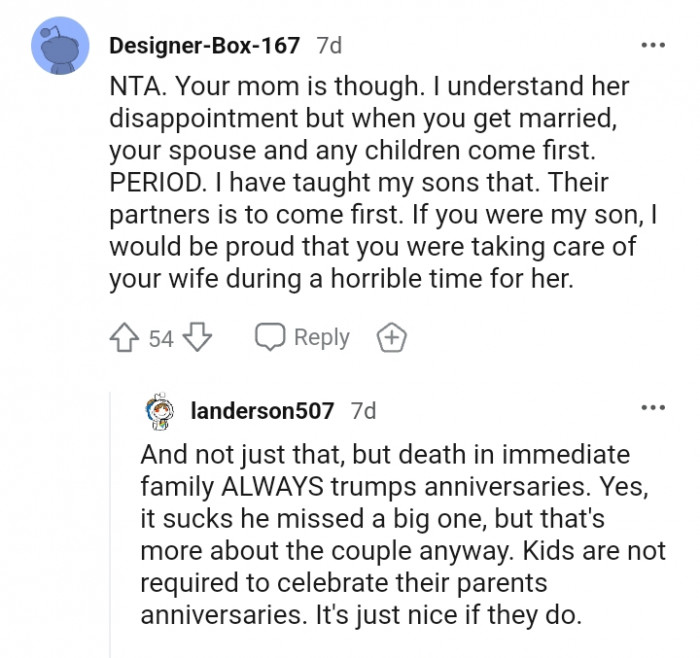Click the word PERIOD in the top comment

[x=155, y=182]
